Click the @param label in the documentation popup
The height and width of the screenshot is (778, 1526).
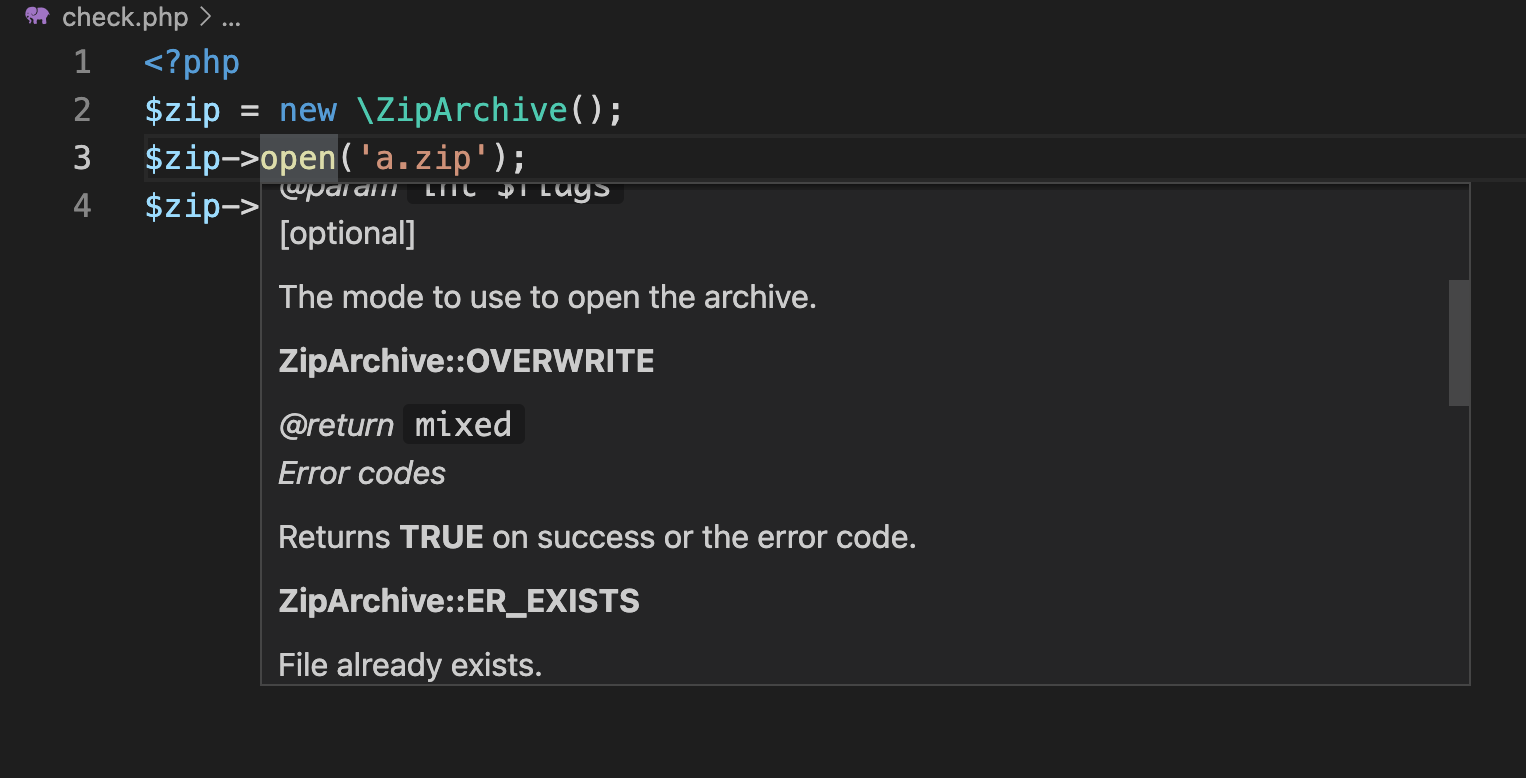pos(340,186)
